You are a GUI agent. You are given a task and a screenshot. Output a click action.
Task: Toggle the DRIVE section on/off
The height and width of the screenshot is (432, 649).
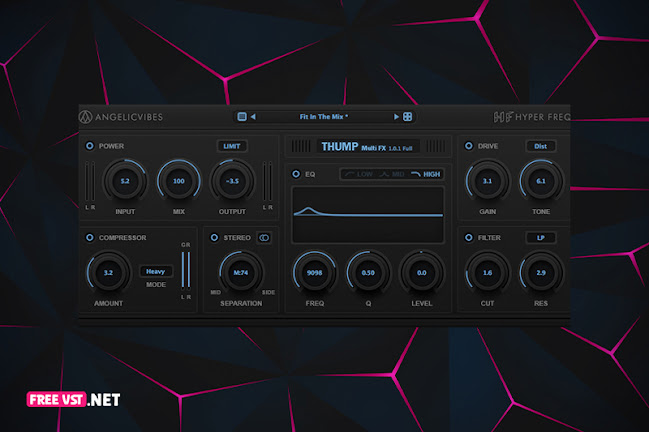pos(469,146)
